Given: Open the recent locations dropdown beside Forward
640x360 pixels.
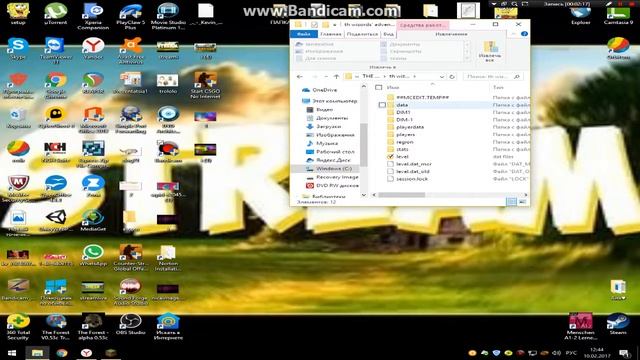Looking at the screenshot, I should 326,76.
